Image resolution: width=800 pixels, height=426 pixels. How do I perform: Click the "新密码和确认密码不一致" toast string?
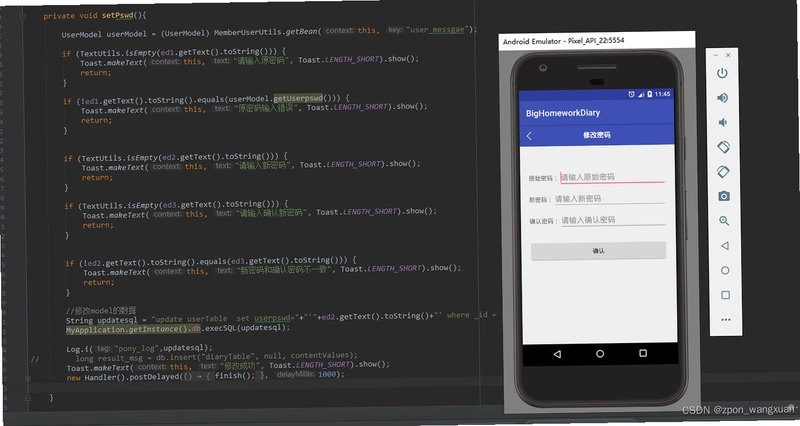(x=284, y=269)
